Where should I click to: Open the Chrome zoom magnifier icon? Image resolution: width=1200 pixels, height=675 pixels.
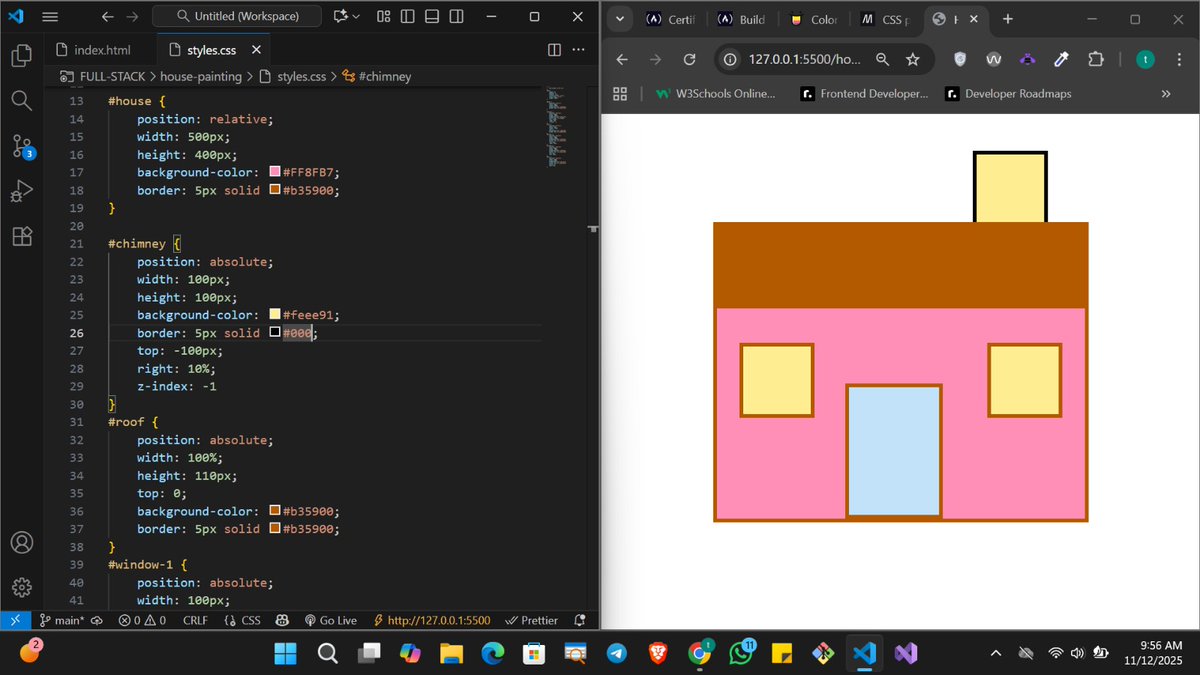coord(882,60)
